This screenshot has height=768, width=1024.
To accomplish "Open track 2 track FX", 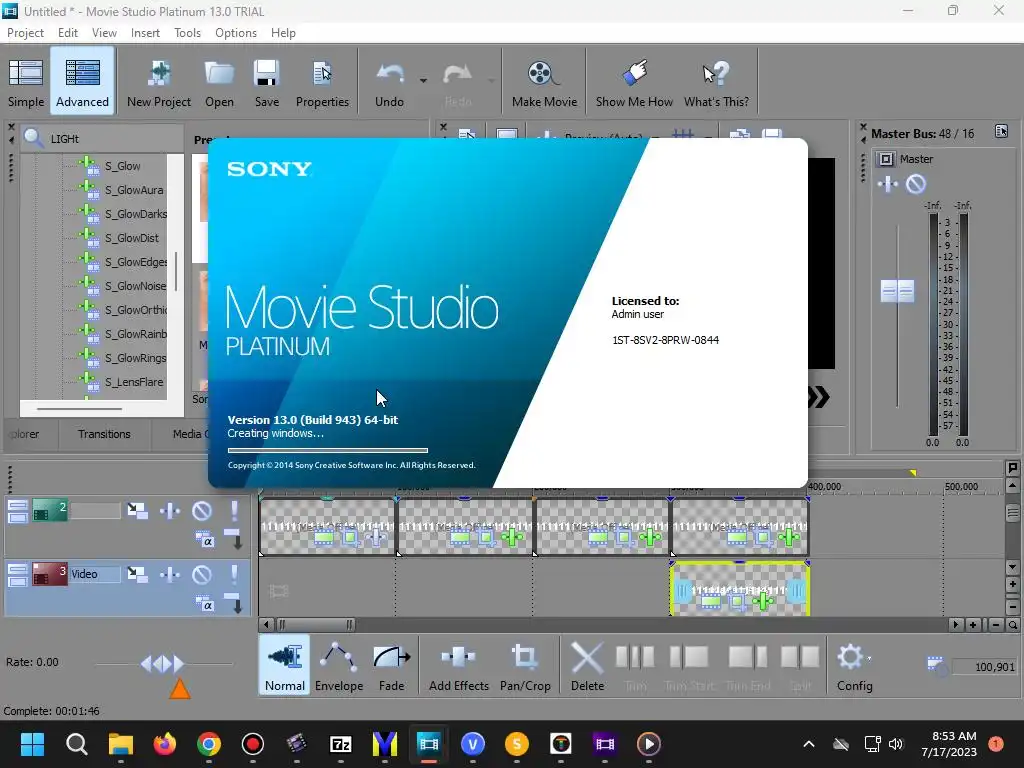I will [x=170, y=510].
